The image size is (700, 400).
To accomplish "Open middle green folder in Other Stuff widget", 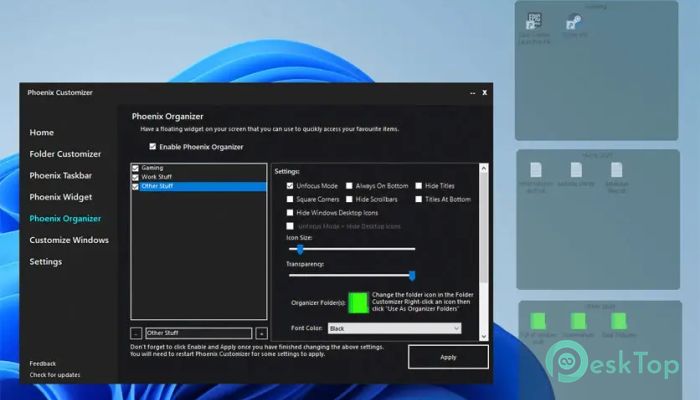I will click(x=578, y=321).
